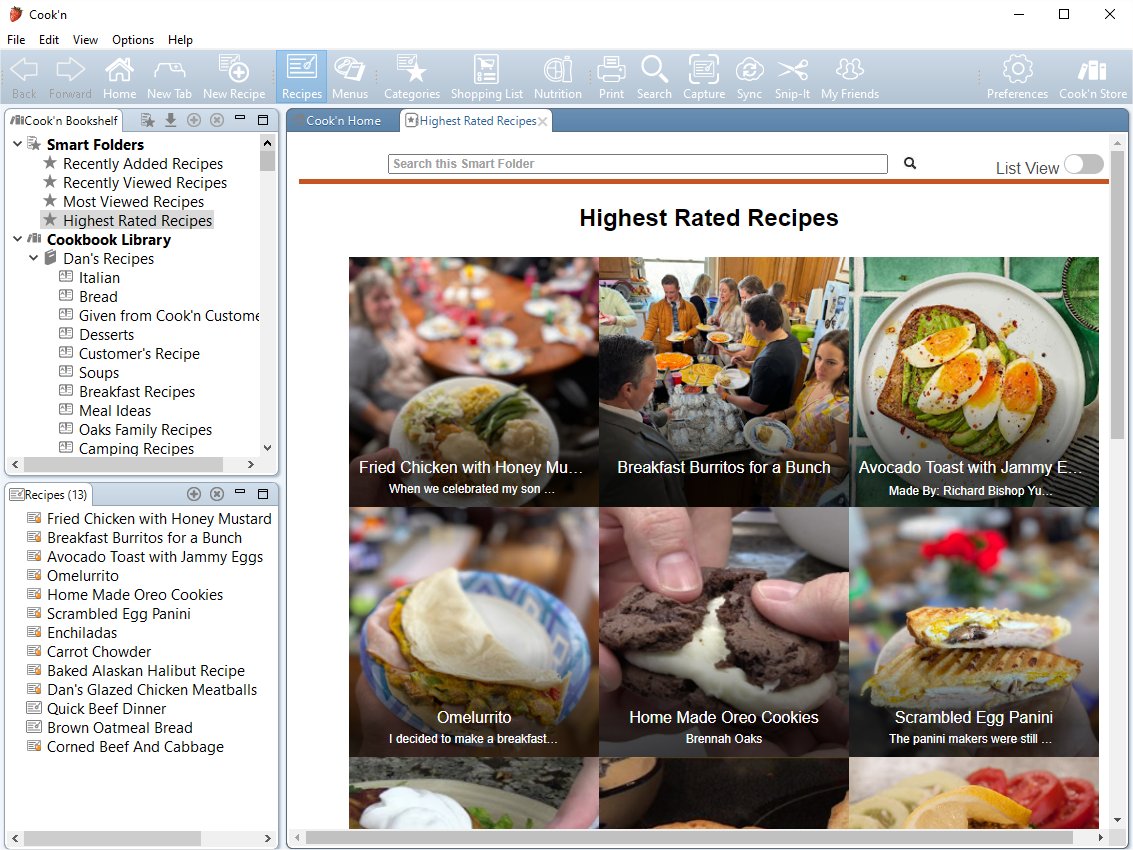The height and width of the screenshot is (850, 1133).
Task: Open the Help menu
Action: (x=180, y=40)
